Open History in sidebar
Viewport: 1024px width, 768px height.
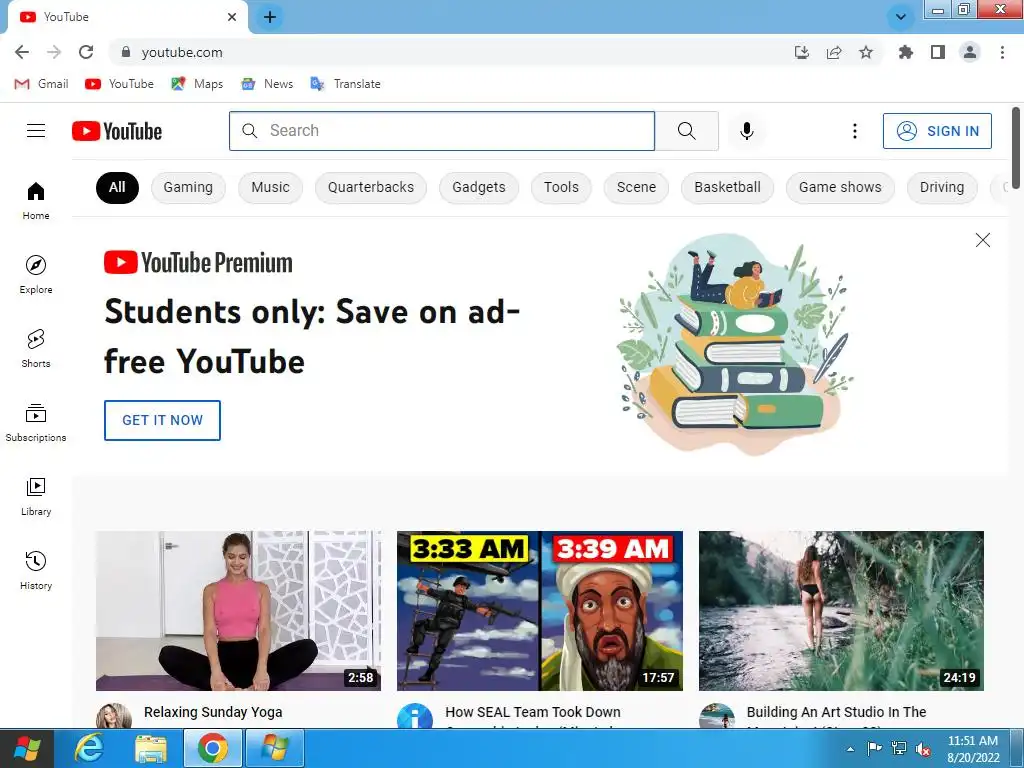tap(36, 571)
